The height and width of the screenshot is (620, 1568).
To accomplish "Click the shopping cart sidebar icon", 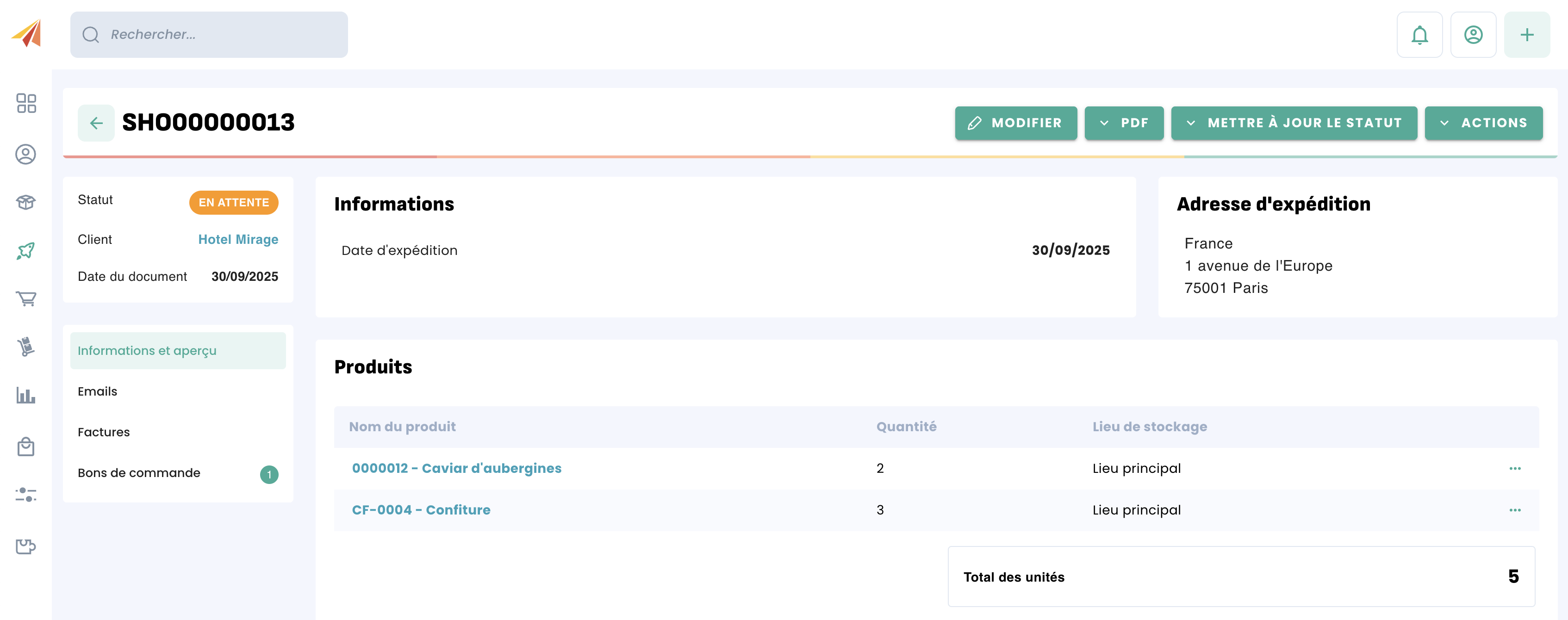I will click(25, 298).
